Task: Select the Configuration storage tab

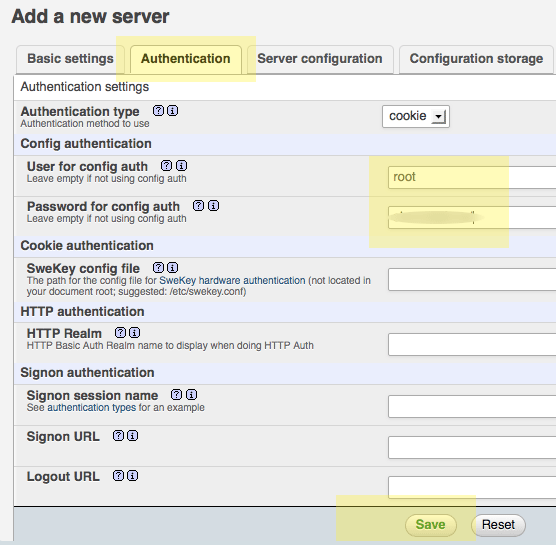Action: coord(476,59)
